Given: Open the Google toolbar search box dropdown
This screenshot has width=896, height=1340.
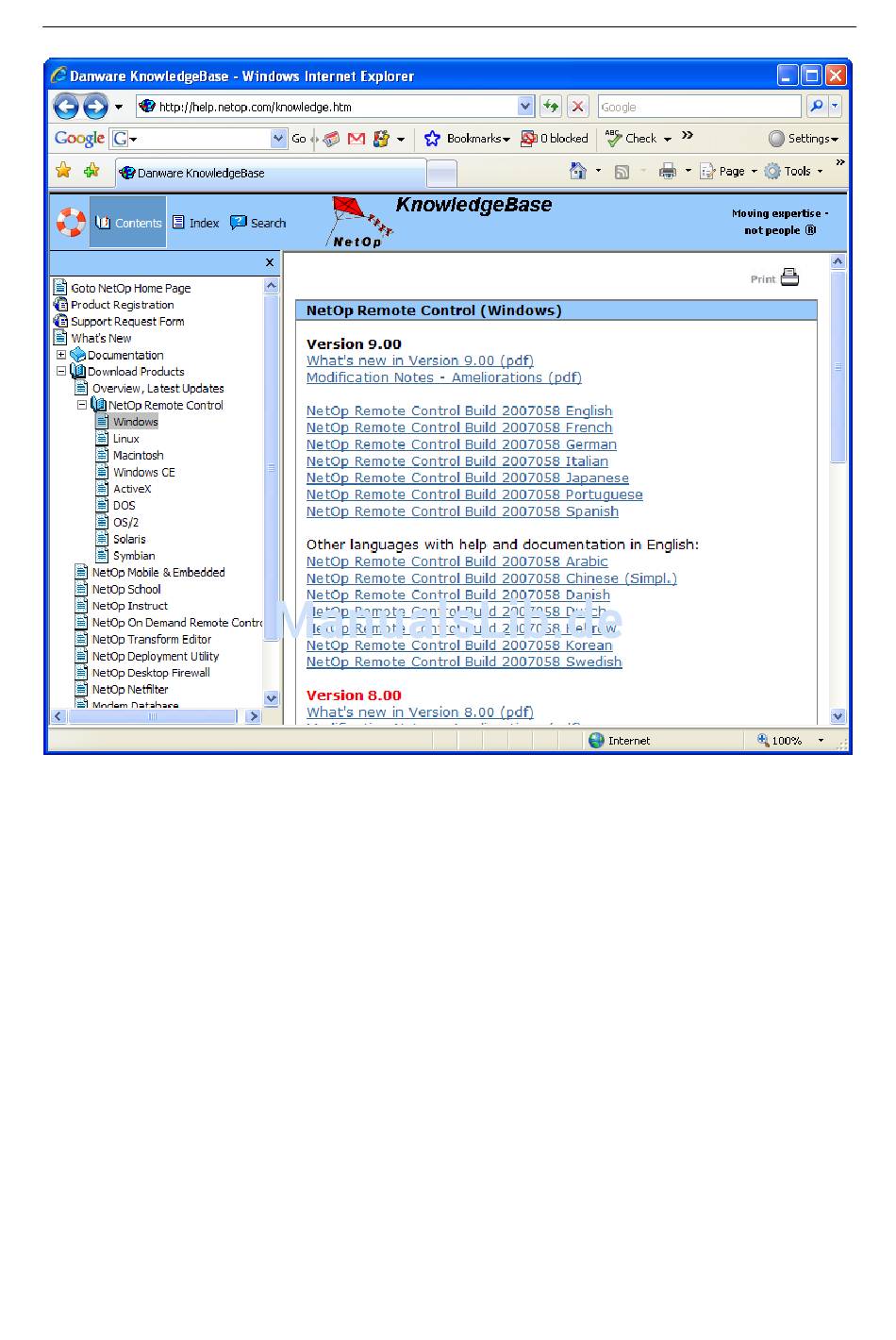Looking at the screenshot, I should [x=278, y=139].
